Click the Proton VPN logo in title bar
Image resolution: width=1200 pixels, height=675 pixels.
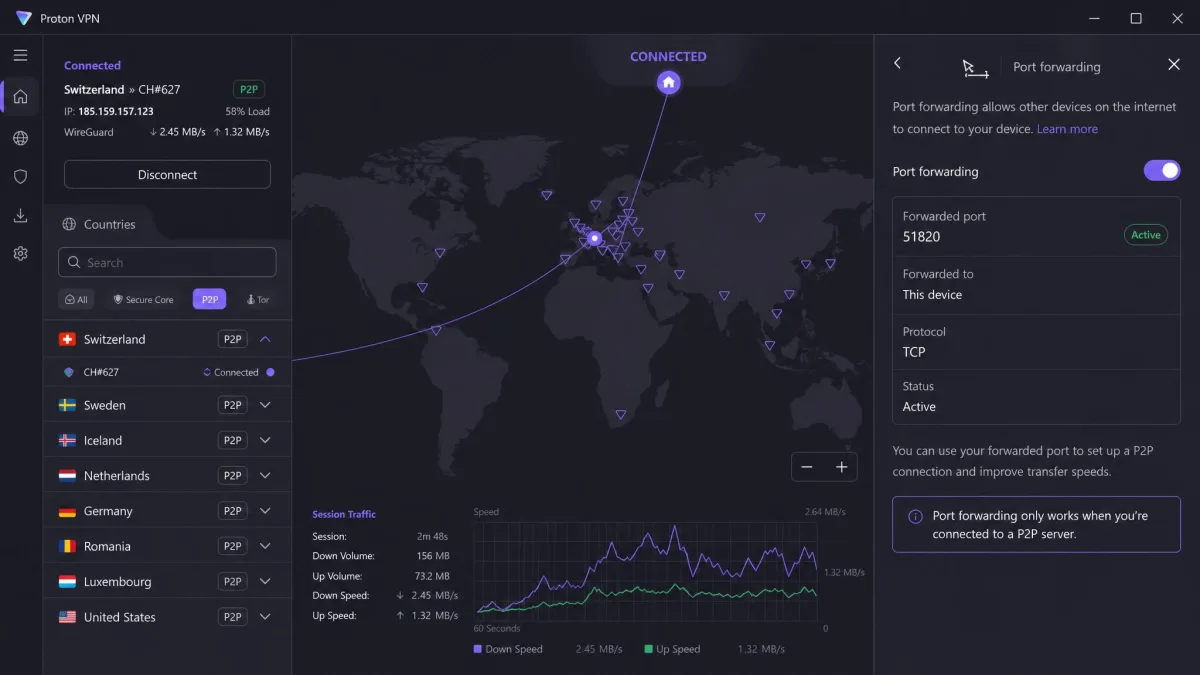point(24,18)
